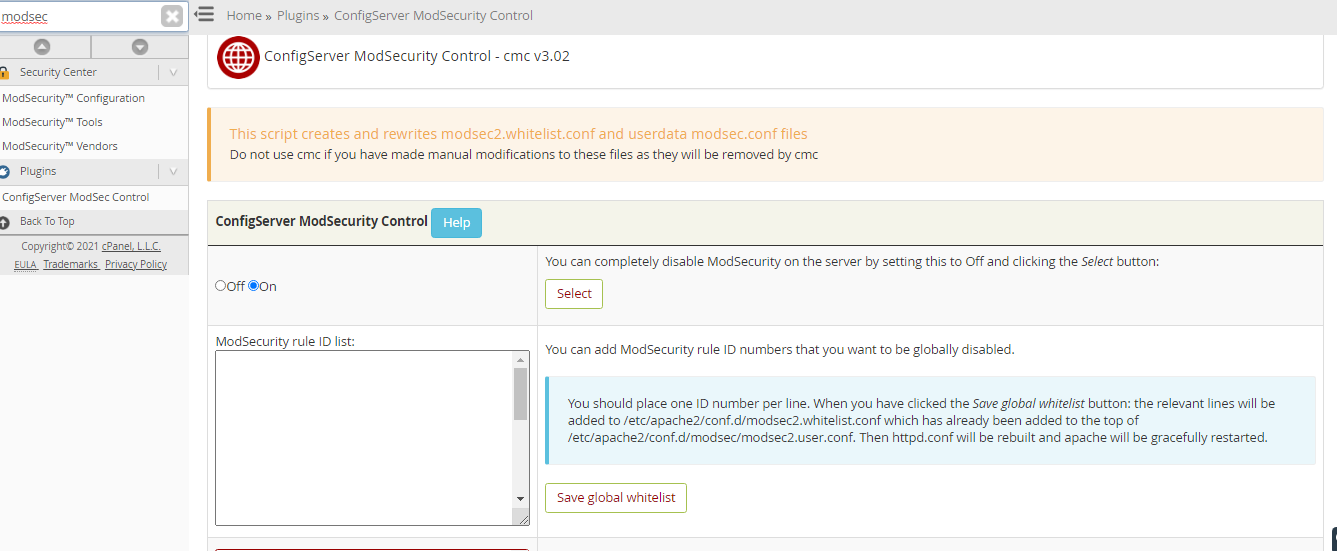Click the Help button

click(456, 223)
